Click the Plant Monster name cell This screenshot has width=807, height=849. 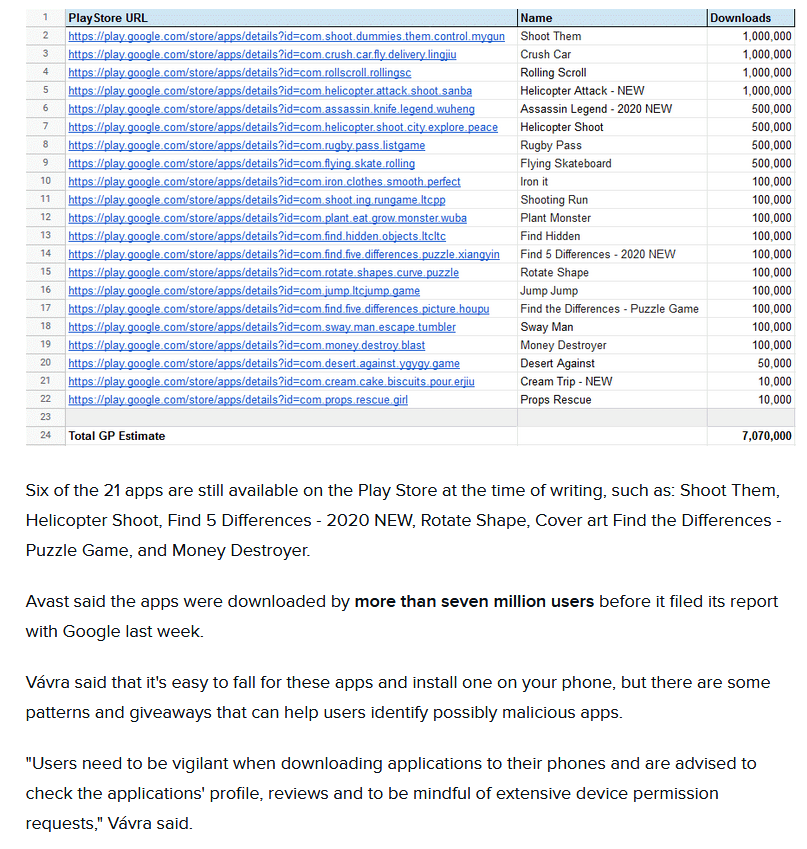612,218
